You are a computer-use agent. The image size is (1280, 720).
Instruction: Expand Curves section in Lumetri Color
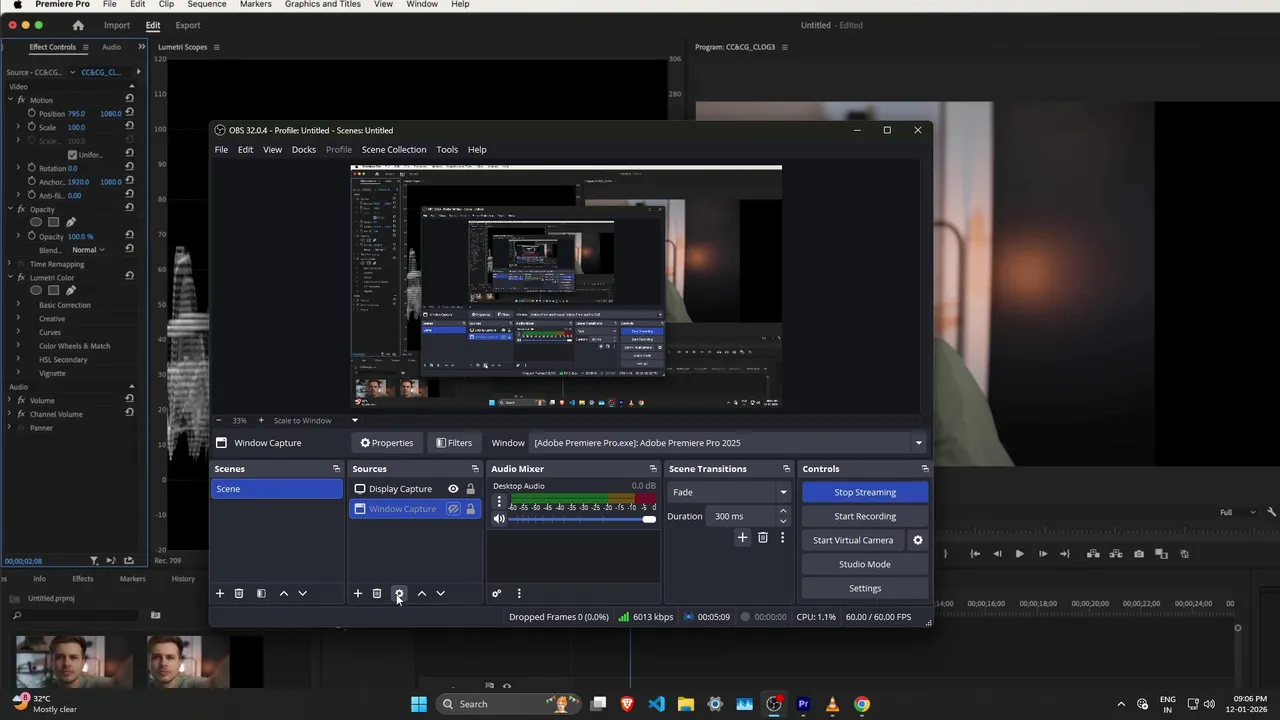(18, 332)
